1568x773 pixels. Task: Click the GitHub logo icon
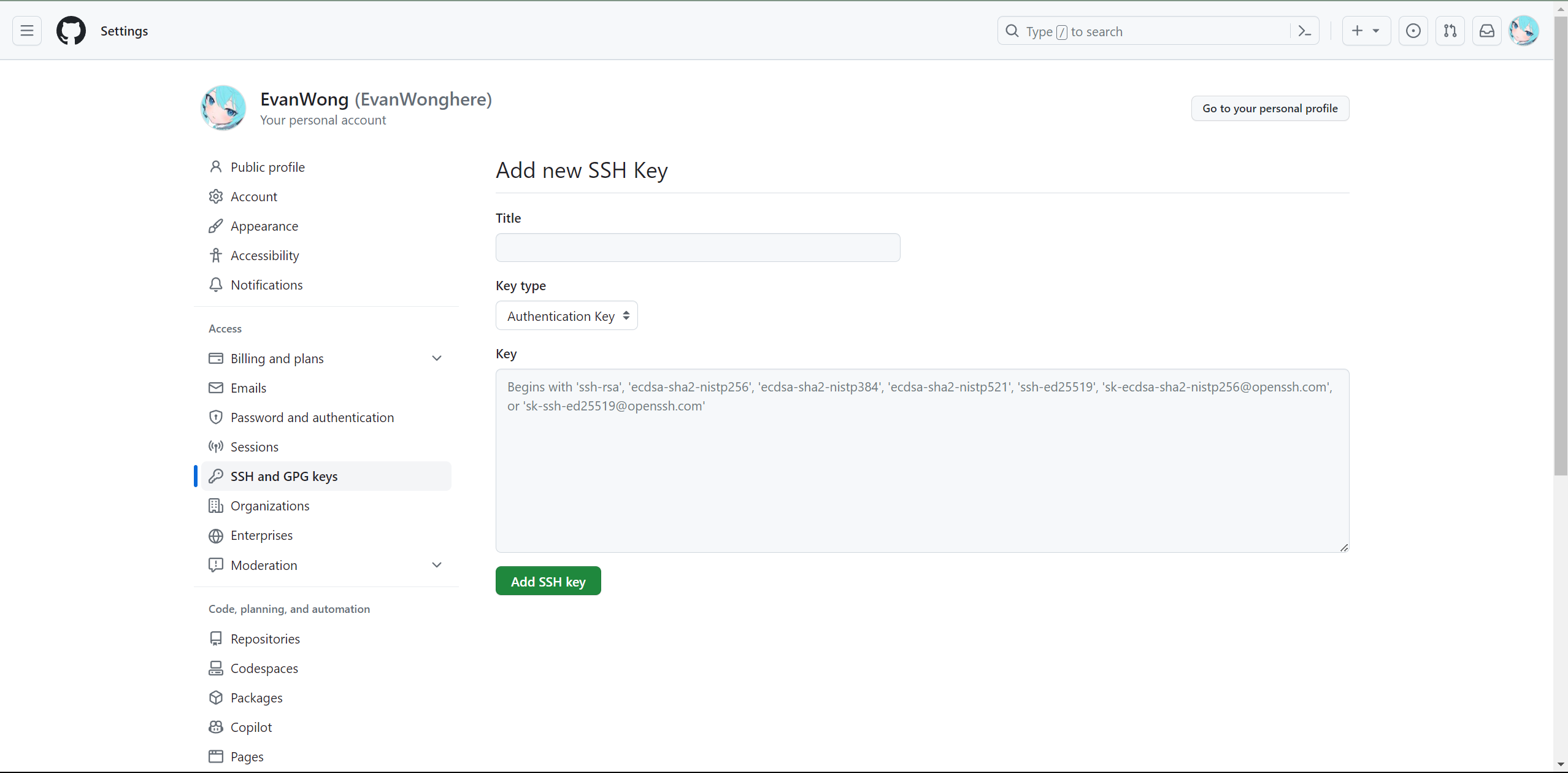(71, 31)
